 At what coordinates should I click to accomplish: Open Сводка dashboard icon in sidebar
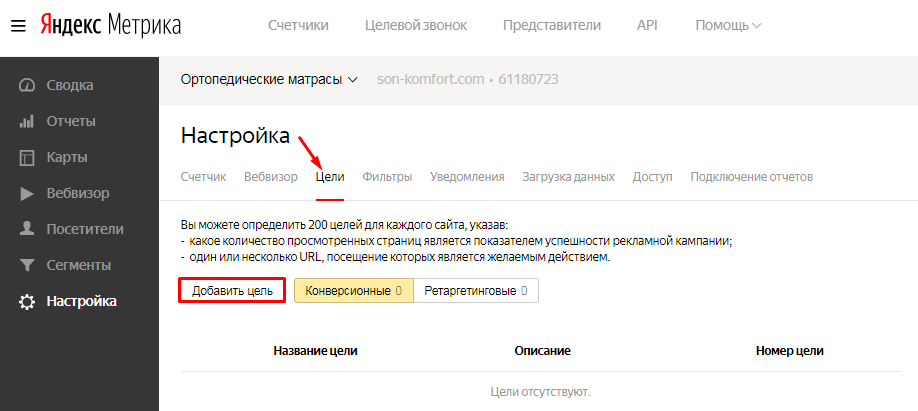coord(27,85)
